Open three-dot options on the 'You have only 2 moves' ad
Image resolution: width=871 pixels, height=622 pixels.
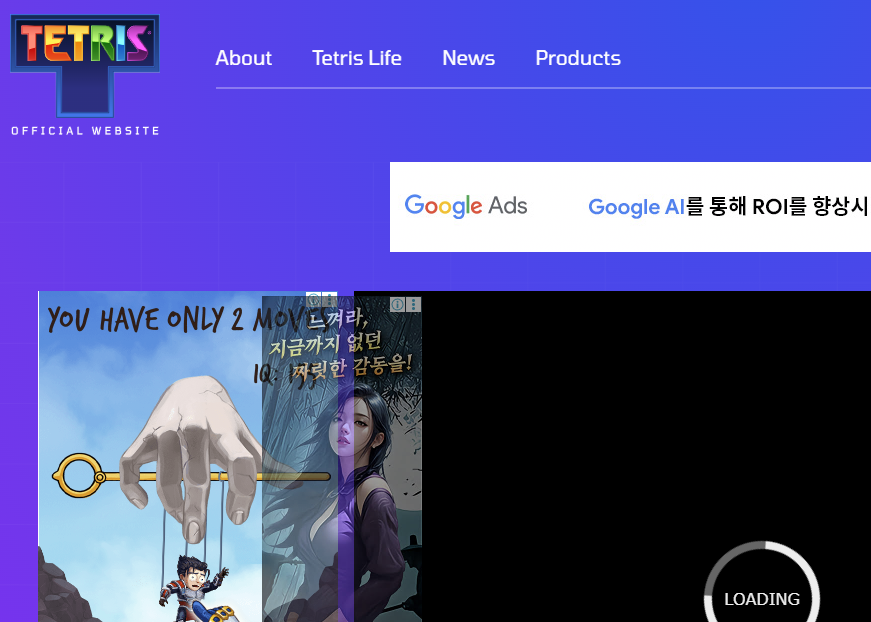pos(329,300)
